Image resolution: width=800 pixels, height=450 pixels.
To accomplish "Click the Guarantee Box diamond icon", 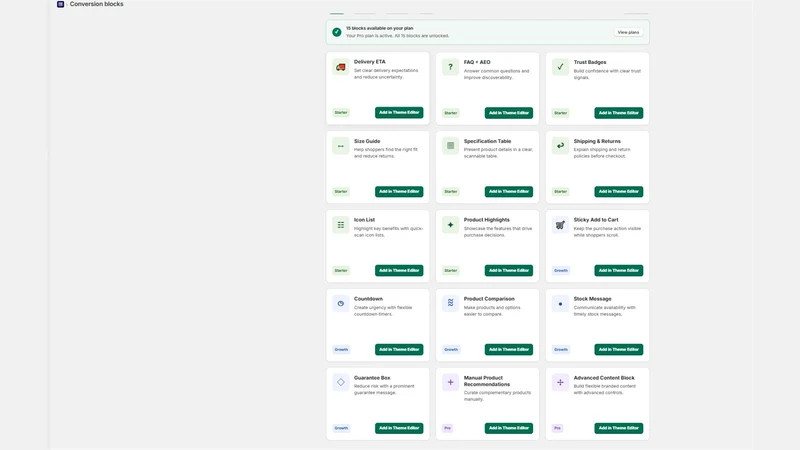I will tap(341, 382).
